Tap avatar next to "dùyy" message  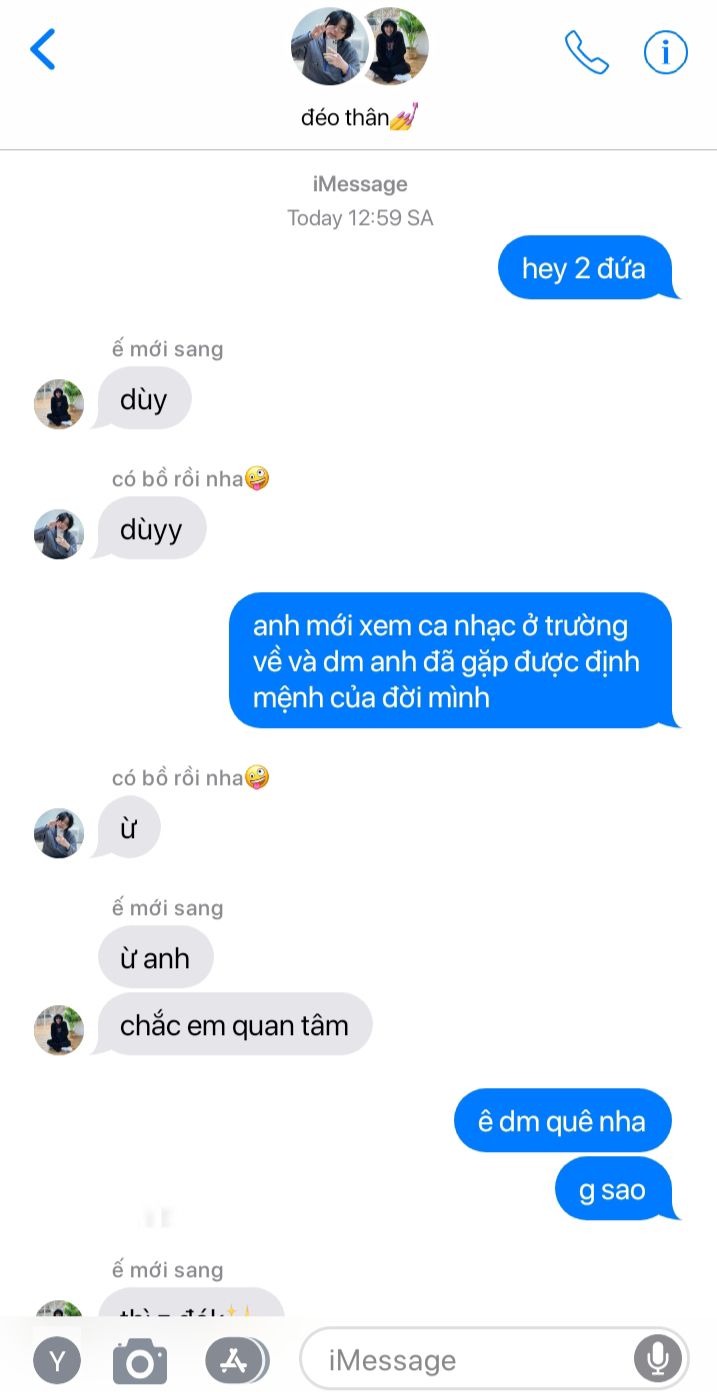coord(59,534)
